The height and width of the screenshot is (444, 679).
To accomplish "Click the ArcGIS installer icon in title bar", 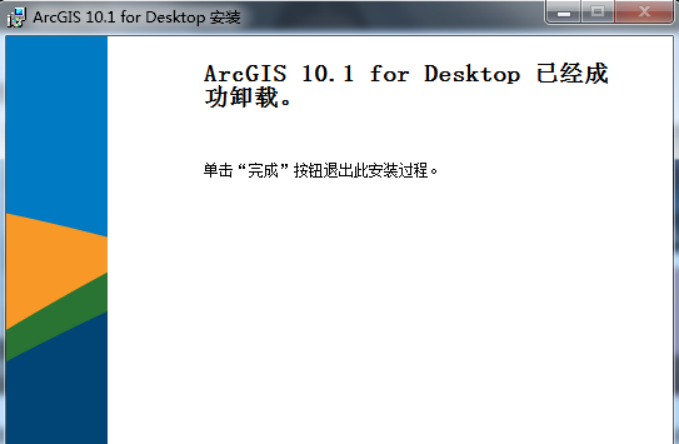I will click(17, 17).
